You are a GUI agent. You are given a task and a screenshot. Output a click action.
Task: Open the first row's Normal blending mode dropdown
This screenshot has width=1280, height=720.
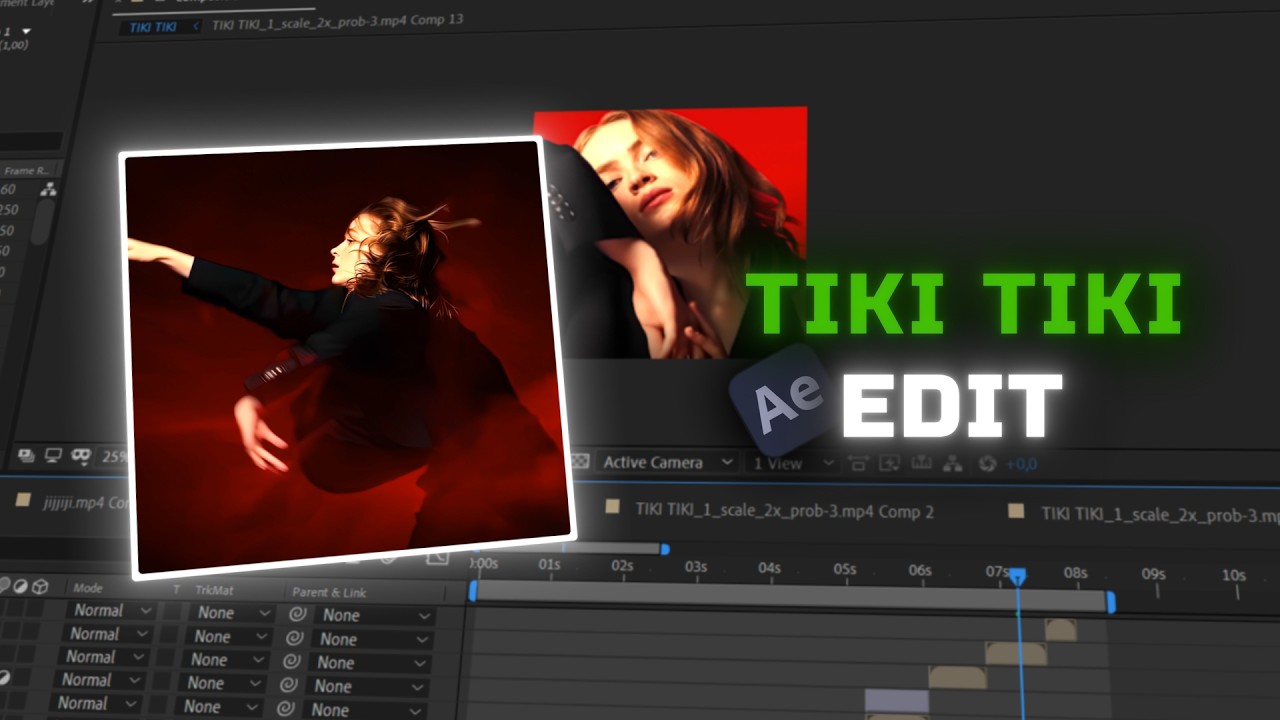113,610
